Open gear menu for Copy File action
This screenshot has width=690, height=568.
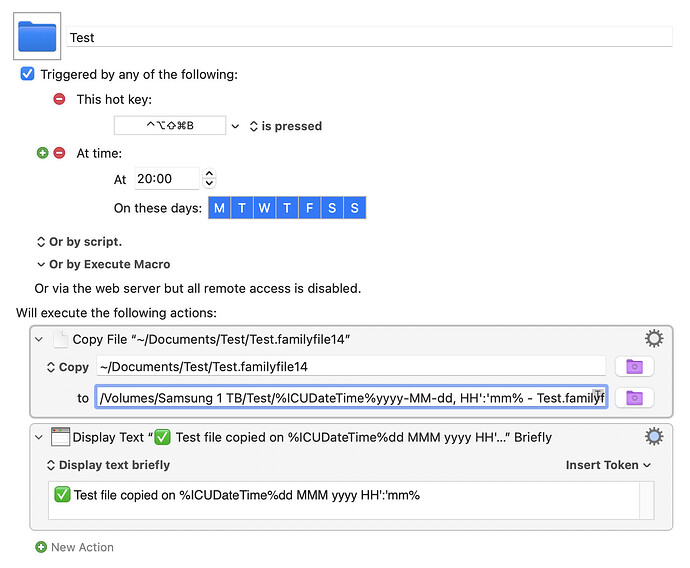coord(654,338)
